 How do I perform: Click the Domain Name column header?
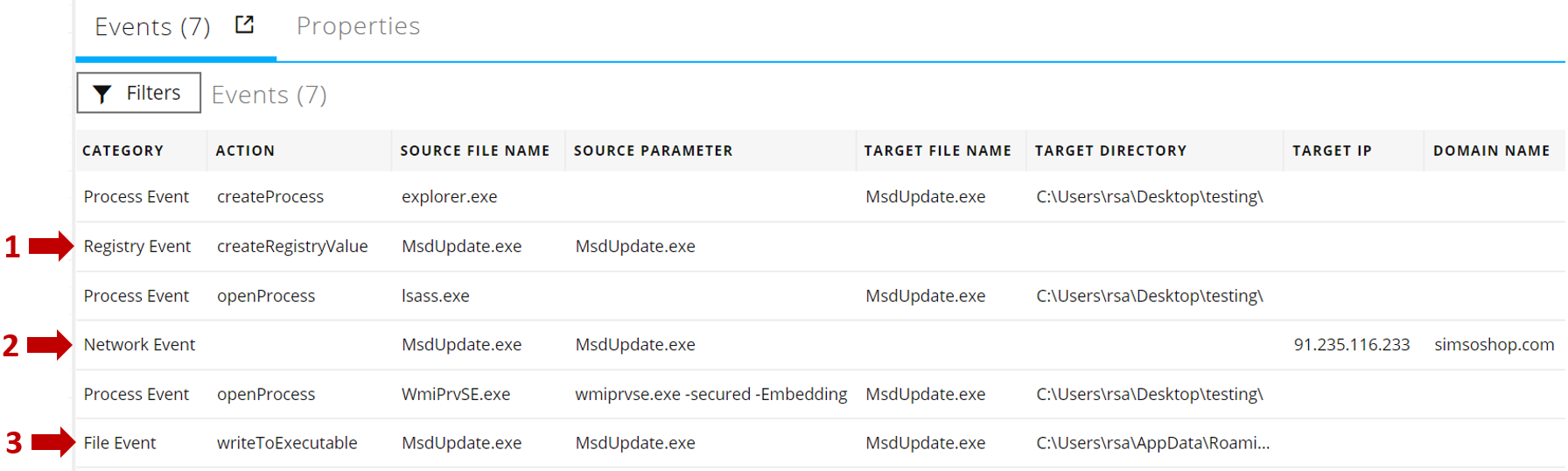1491,151
